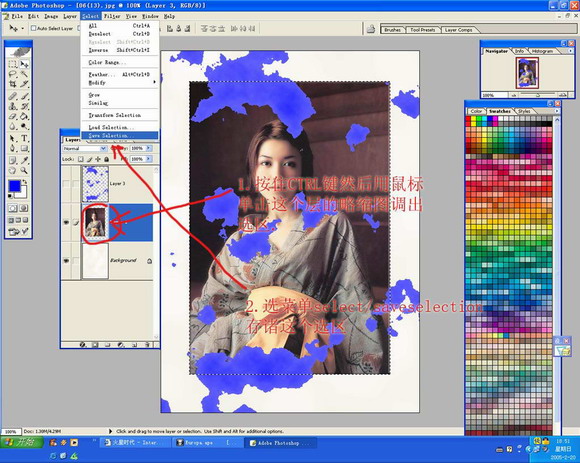
Task: Select the Pen tool
Action: [12, 148]
